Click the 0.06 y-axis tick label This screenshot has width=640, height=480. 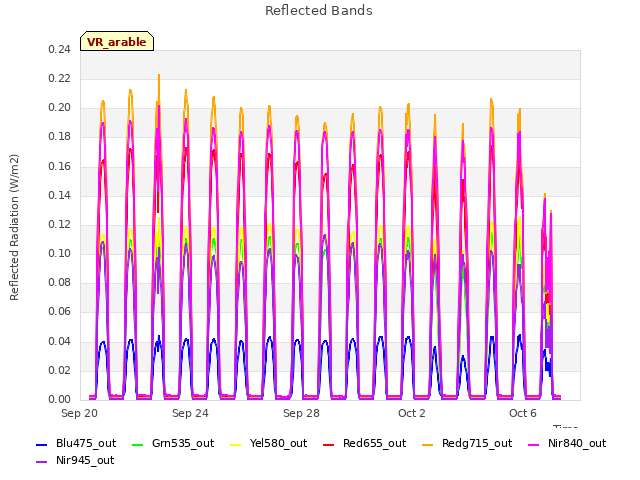tap(60, 312)
